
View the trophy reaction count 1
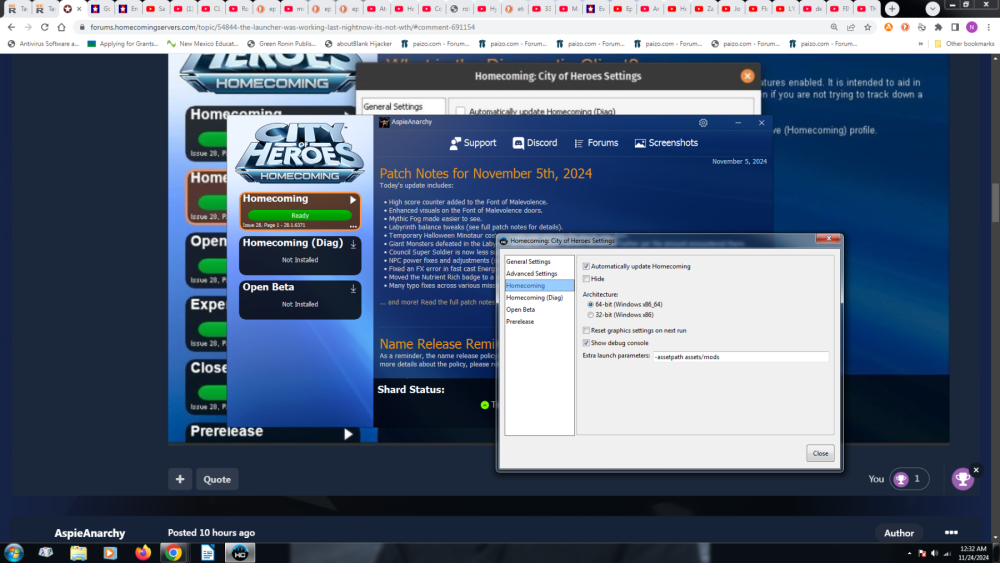(917, 479)
